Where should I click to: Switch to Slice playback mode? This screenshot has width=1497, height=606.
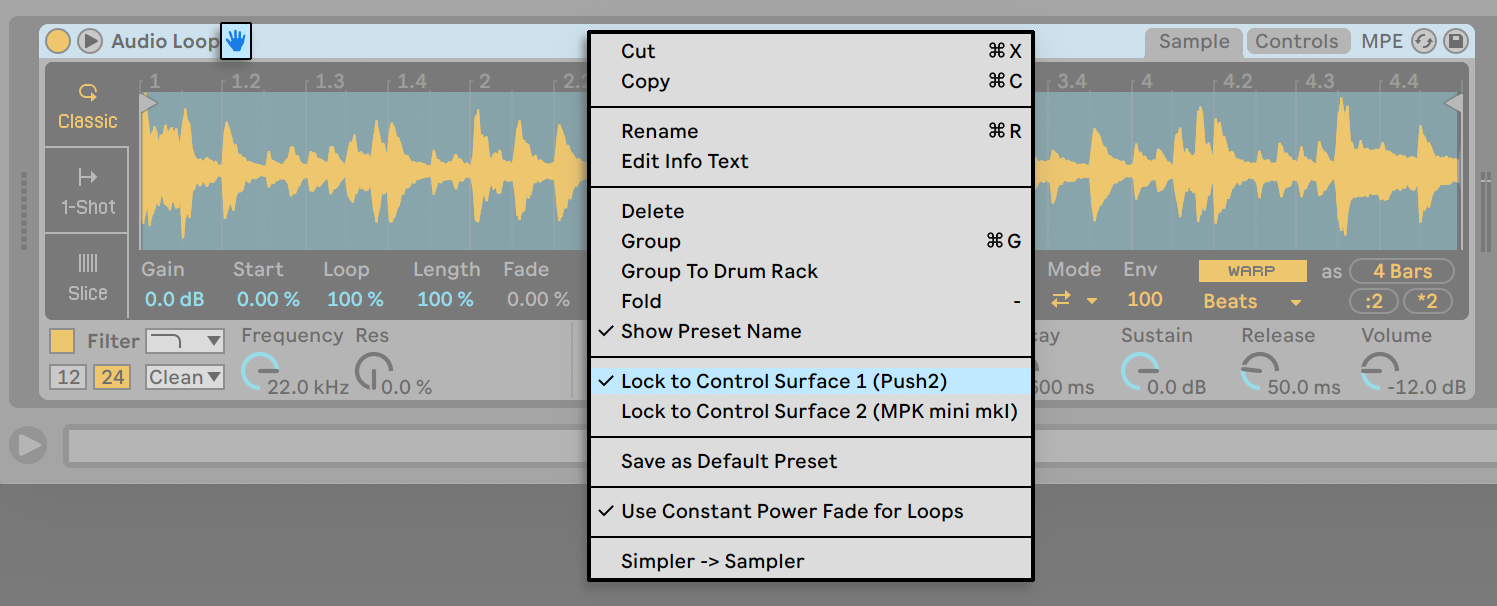(x=87, y=277)
